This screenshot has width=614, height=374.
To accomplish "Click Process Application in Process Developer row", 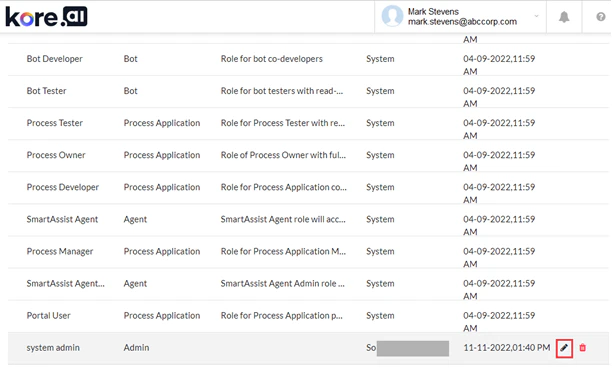I will coord(162,187).
